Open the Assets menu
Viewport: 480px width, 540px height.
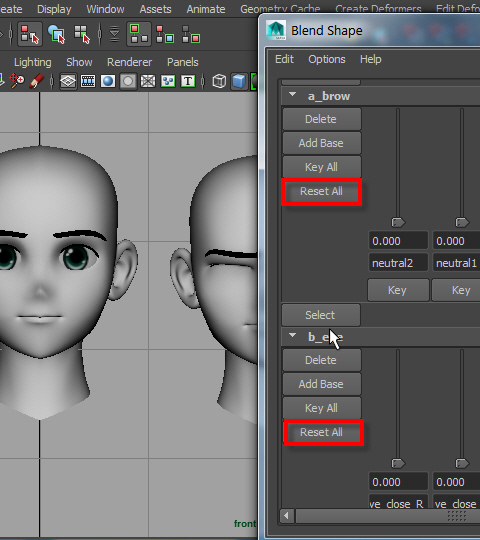pos(155,9)
